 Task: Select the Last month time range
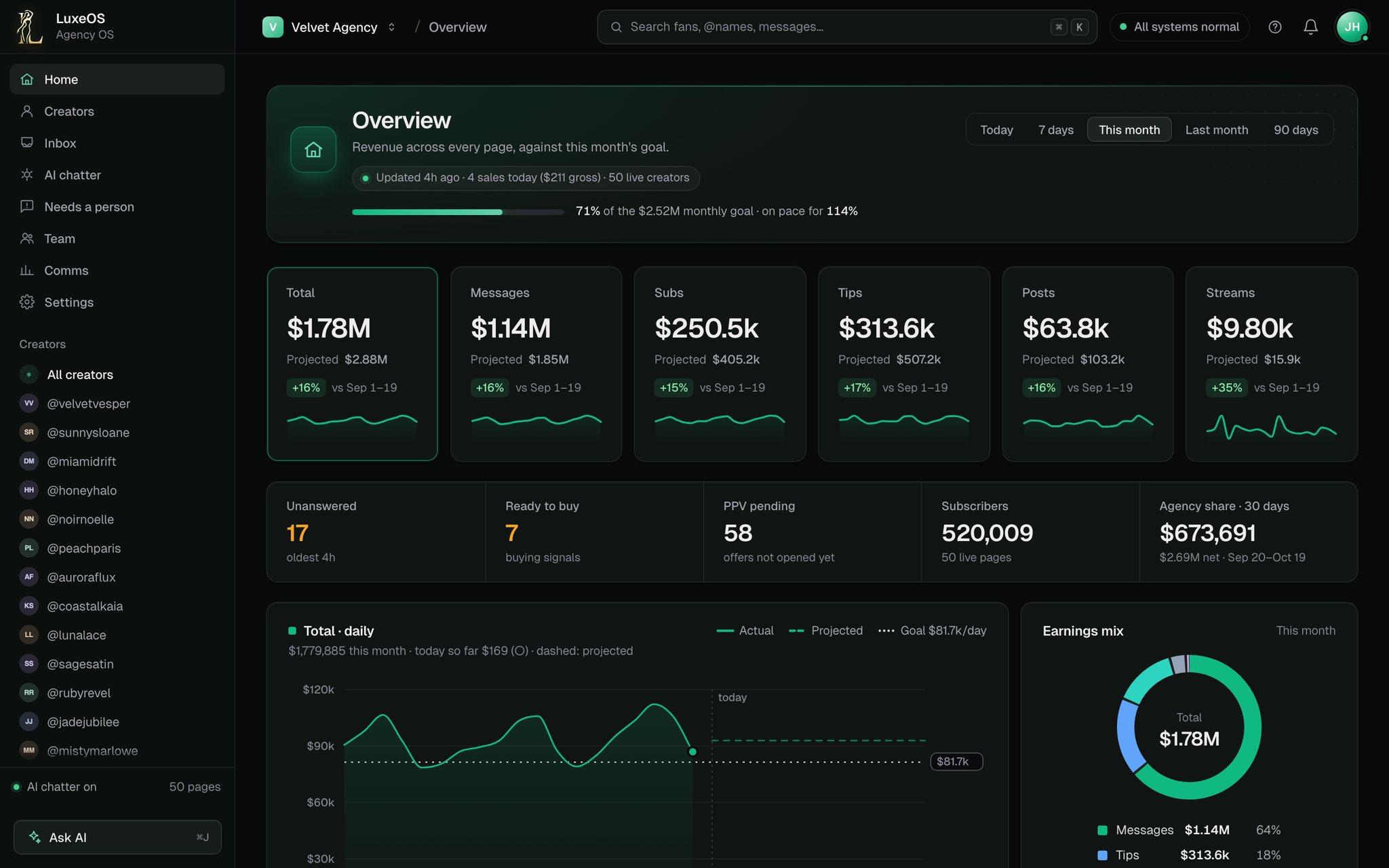pos(1216,130)
